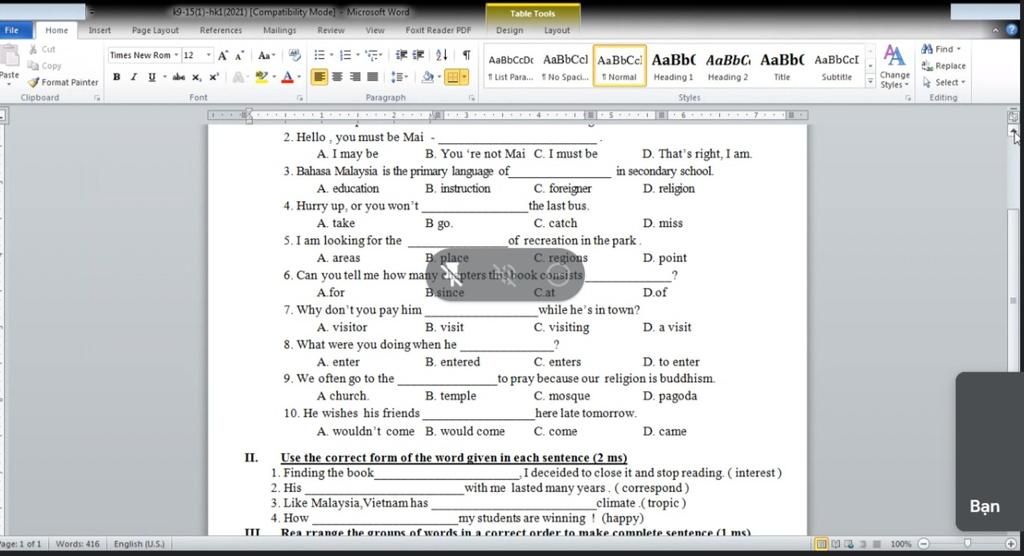Switch to the Table Tools Design tab
1024x556 pixels.
pyautogui.click(x=509, y=30)
